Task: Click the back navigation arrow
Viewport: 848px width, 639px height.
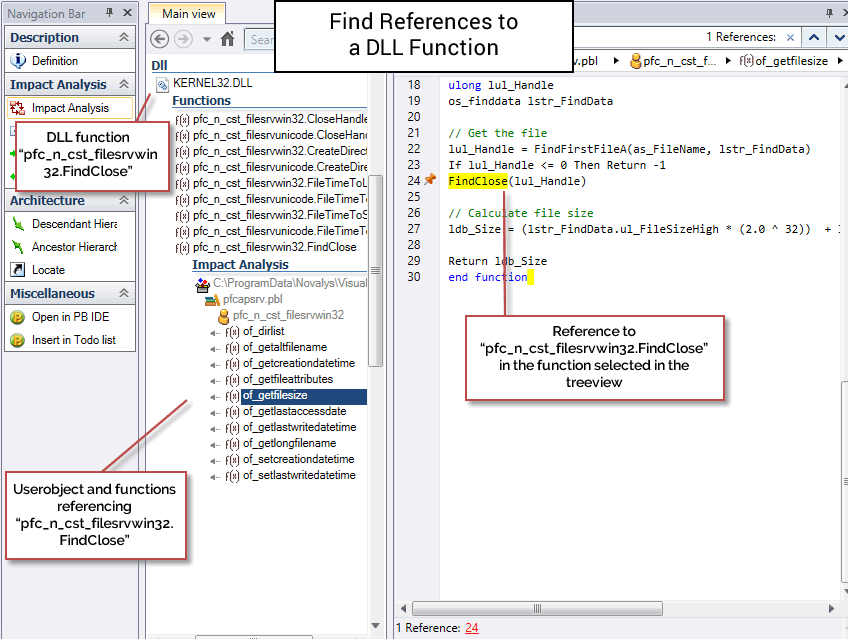Action: 159,39
